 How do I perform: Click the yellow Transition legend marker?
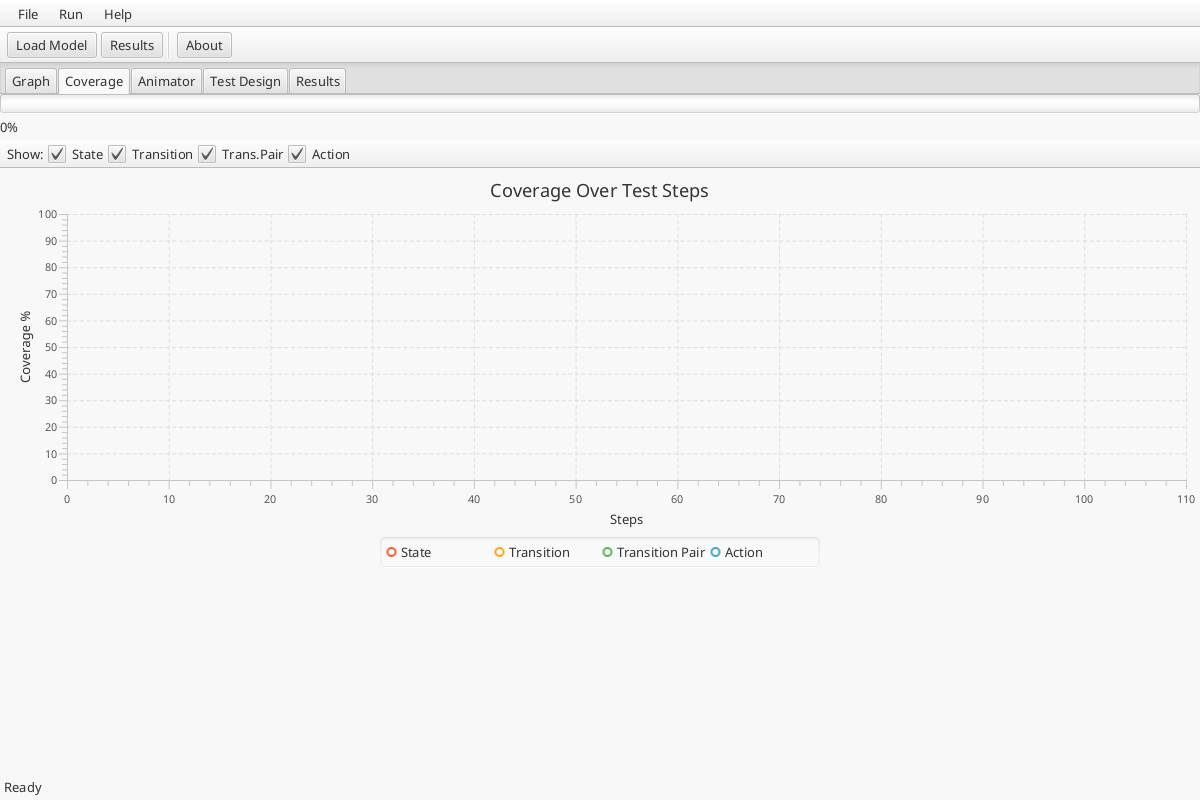point(500,552)
